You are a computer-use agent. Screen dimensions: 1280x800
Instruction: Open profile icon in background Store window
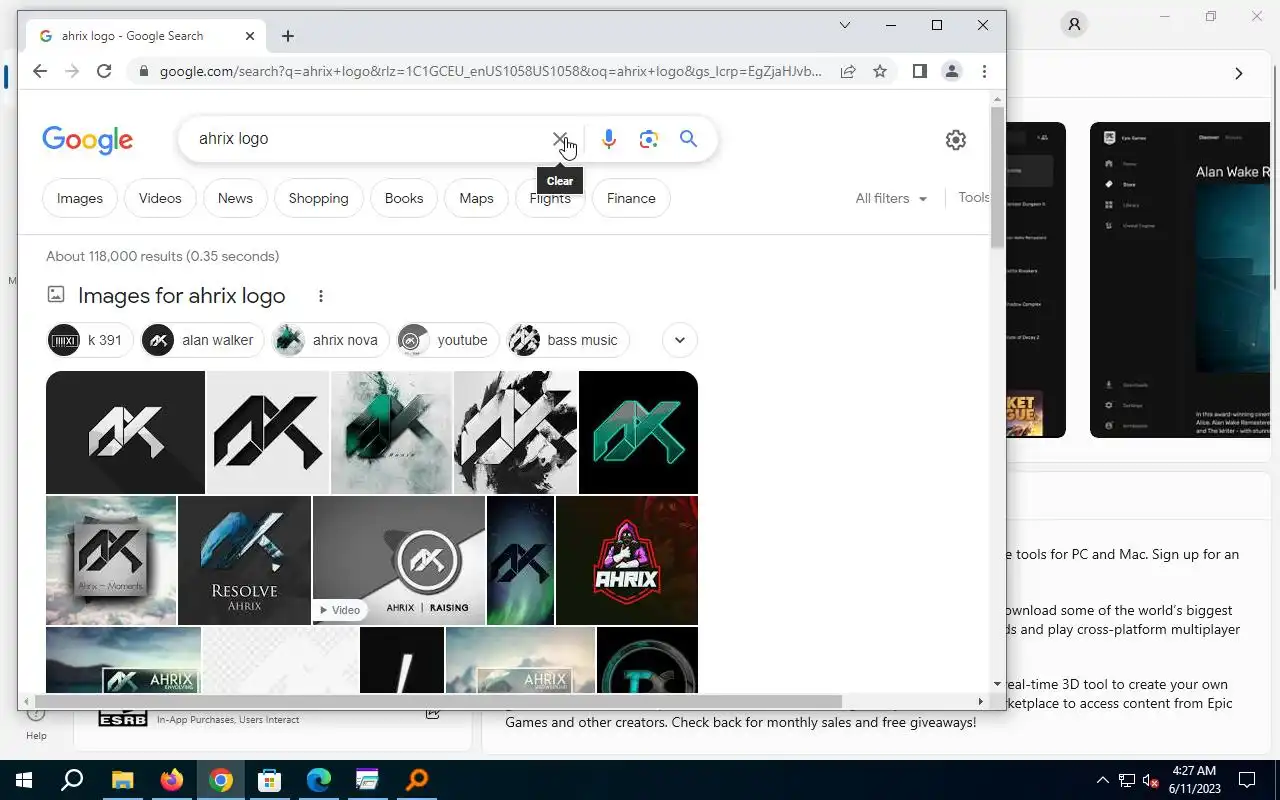pos(1074,25)
